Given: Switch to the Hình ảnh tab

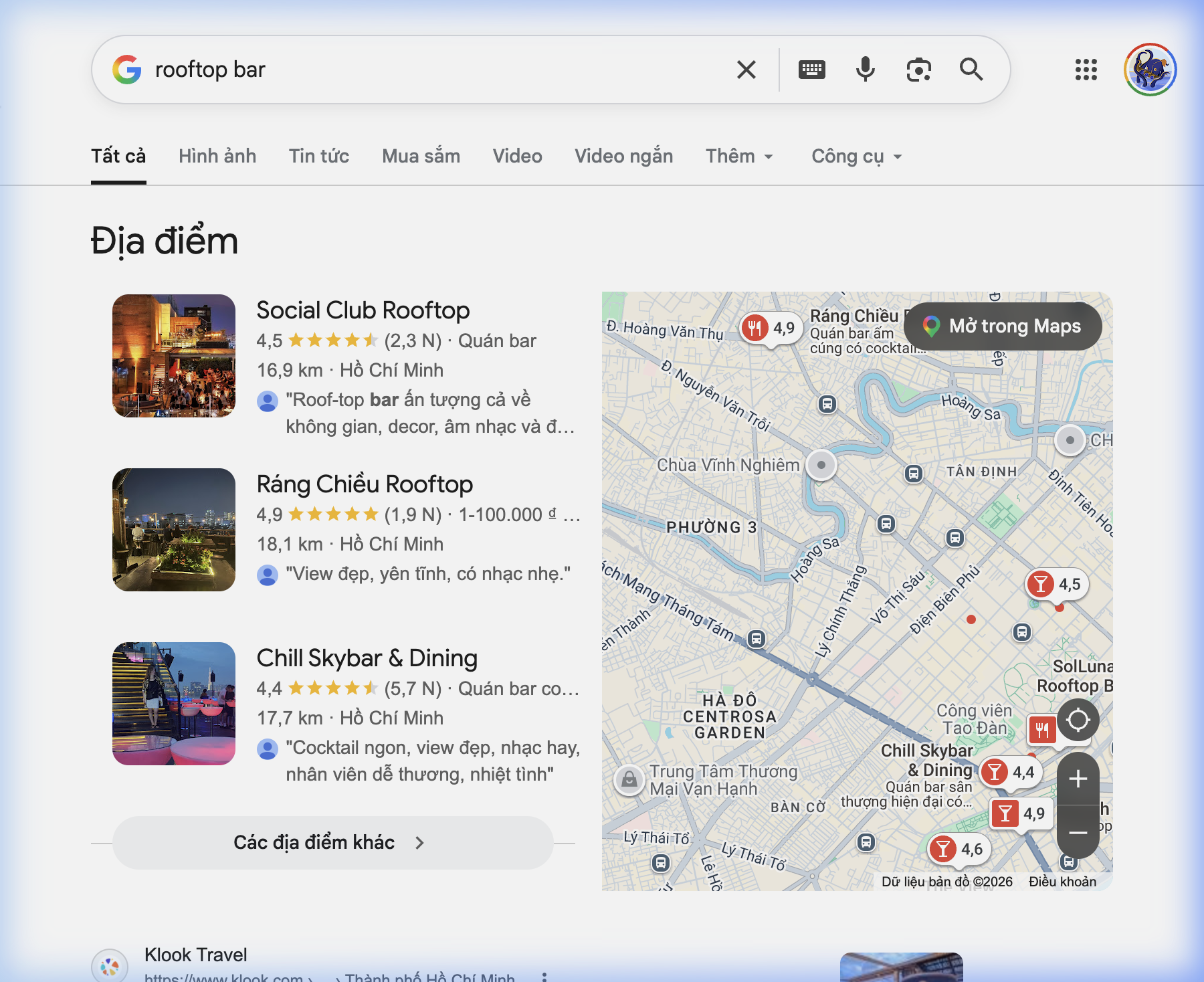Looking at the screenshot, I should (x=217, y=157).
